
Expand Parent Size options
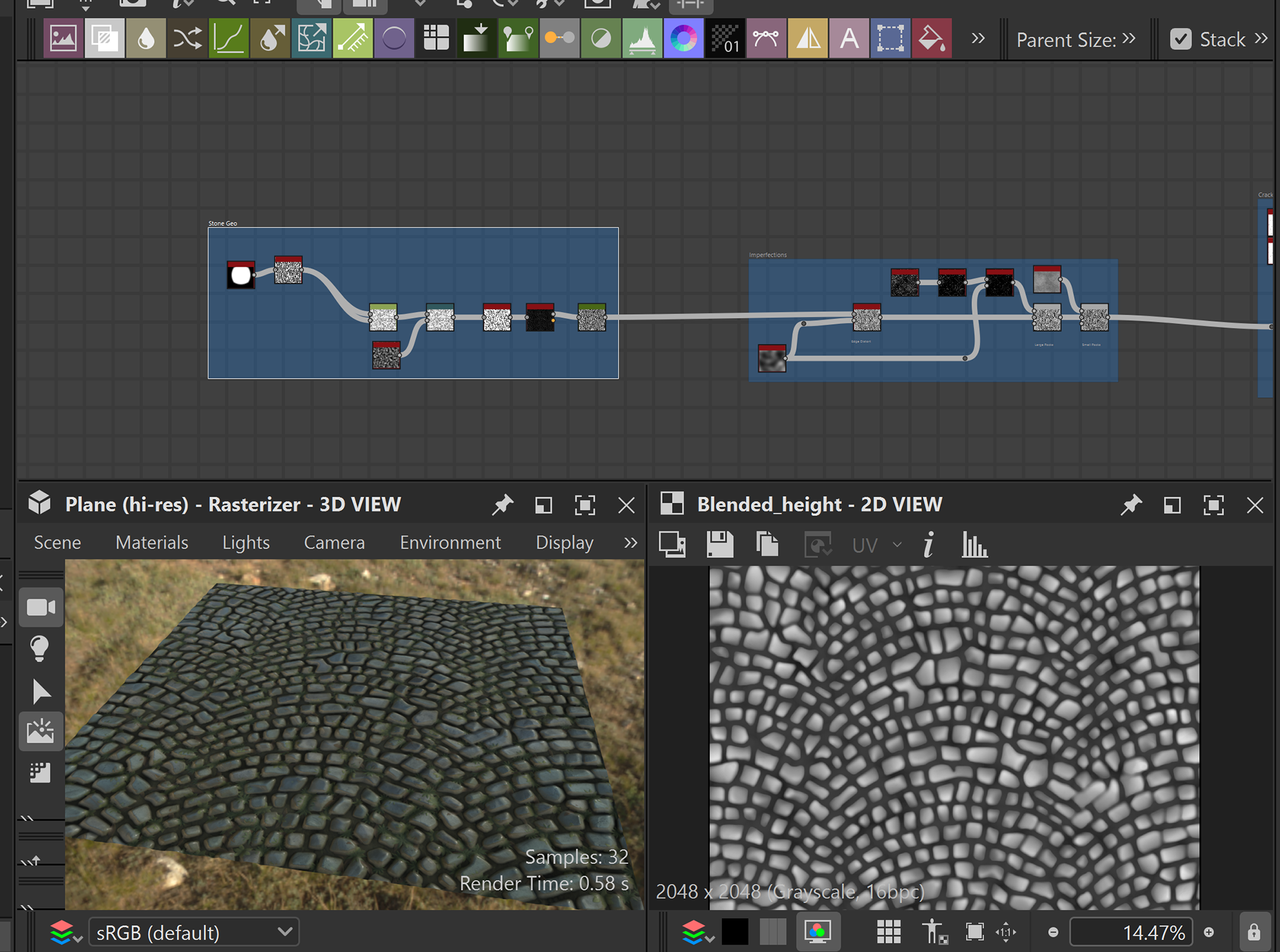(x=1129, y=39)
